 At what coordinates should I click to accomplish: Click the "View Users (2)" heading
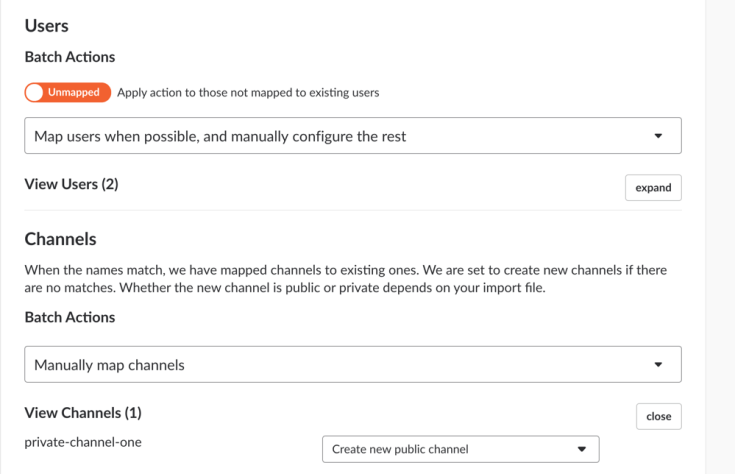tap(71, 184)
